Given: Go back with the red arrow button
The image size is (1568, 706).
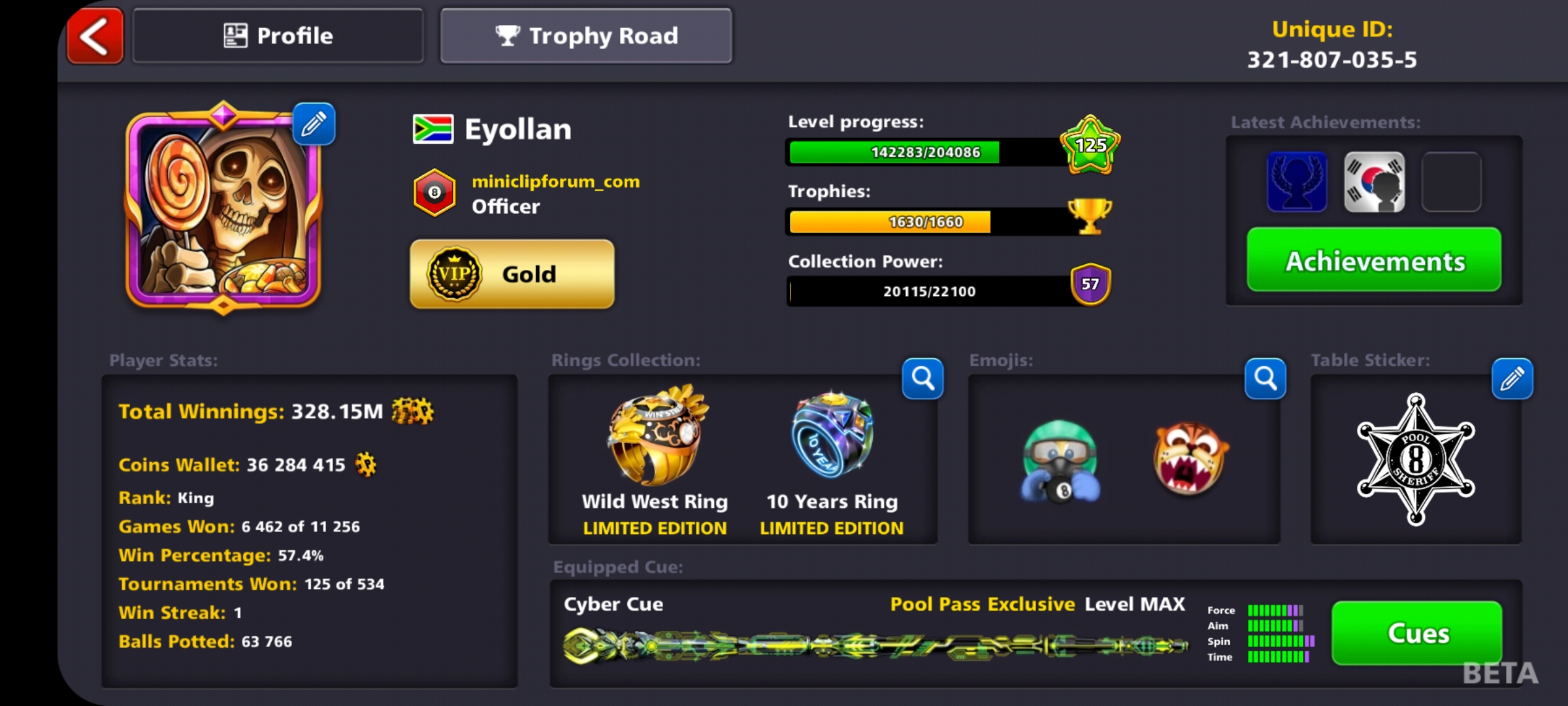Looking at the screenshot, I should tap(95, 36).
